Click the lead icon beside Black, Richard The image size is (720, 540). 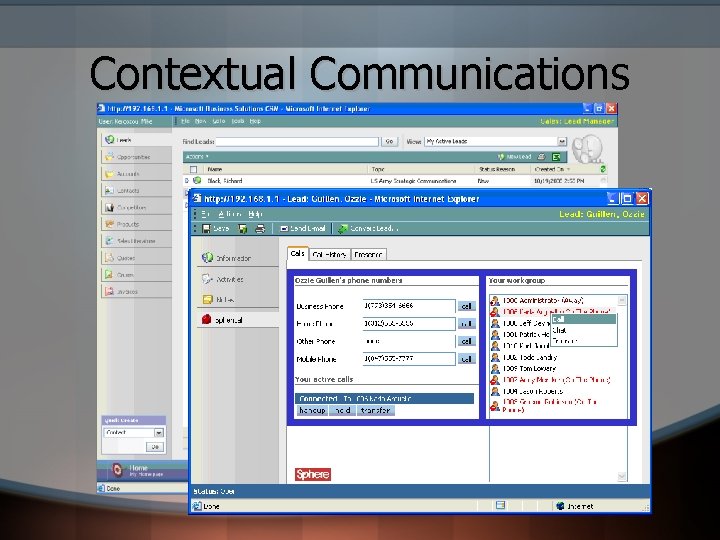(197, 180)
